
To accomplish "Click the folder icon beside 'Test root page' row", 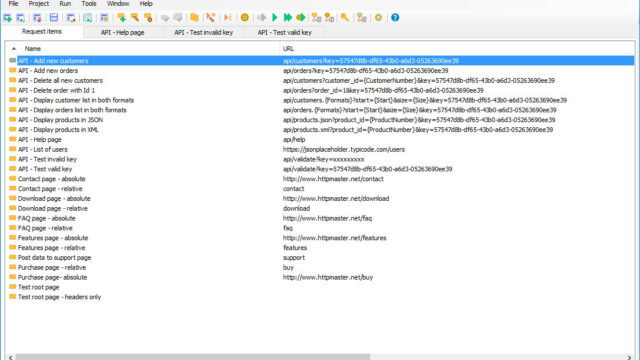I will tap(13, 287).
